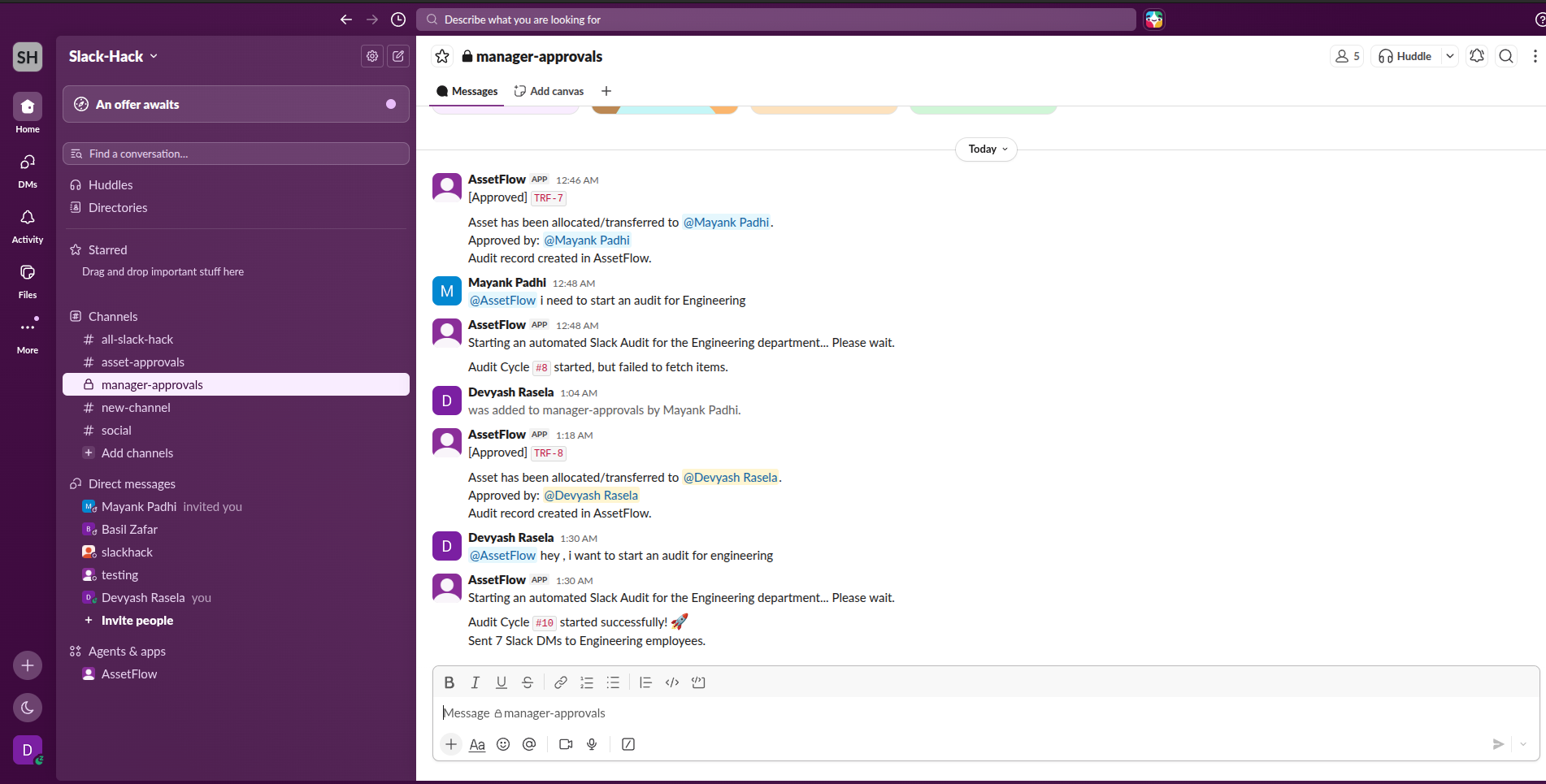Apply inline code formatting
Viewport: 1546px width, 784px height.
(x=672, y=682)
